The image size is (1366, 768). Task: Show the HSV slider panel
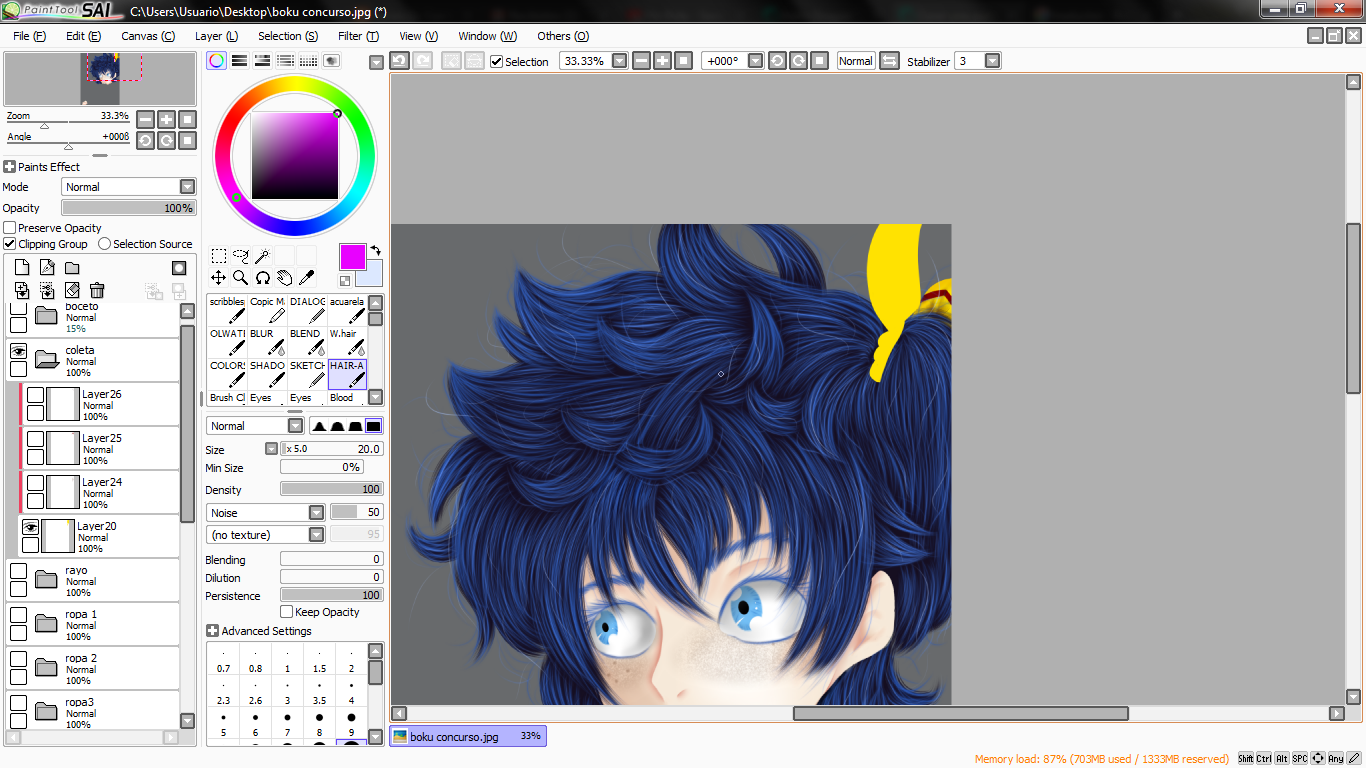262,61
